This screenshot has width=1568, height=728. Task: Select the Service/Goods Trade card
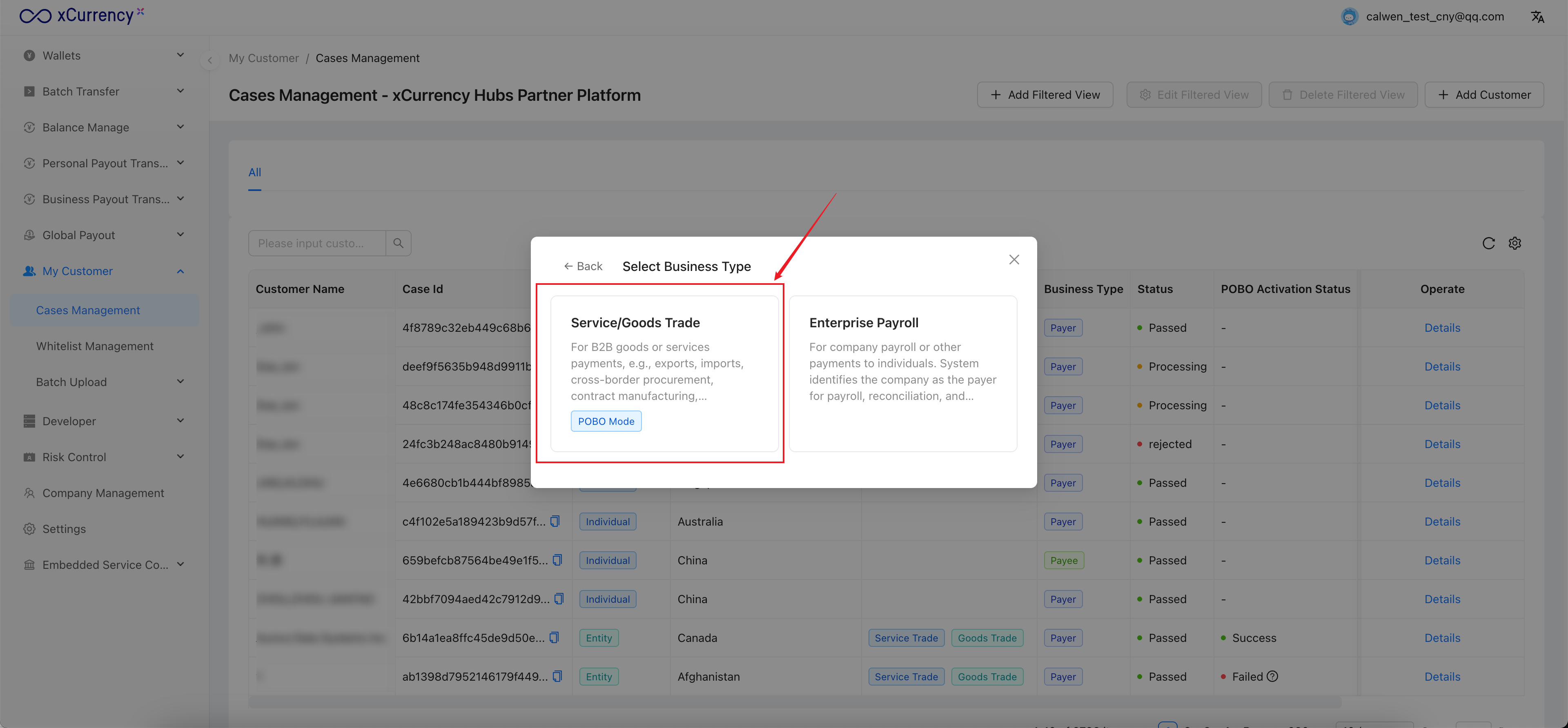[664, 373]
